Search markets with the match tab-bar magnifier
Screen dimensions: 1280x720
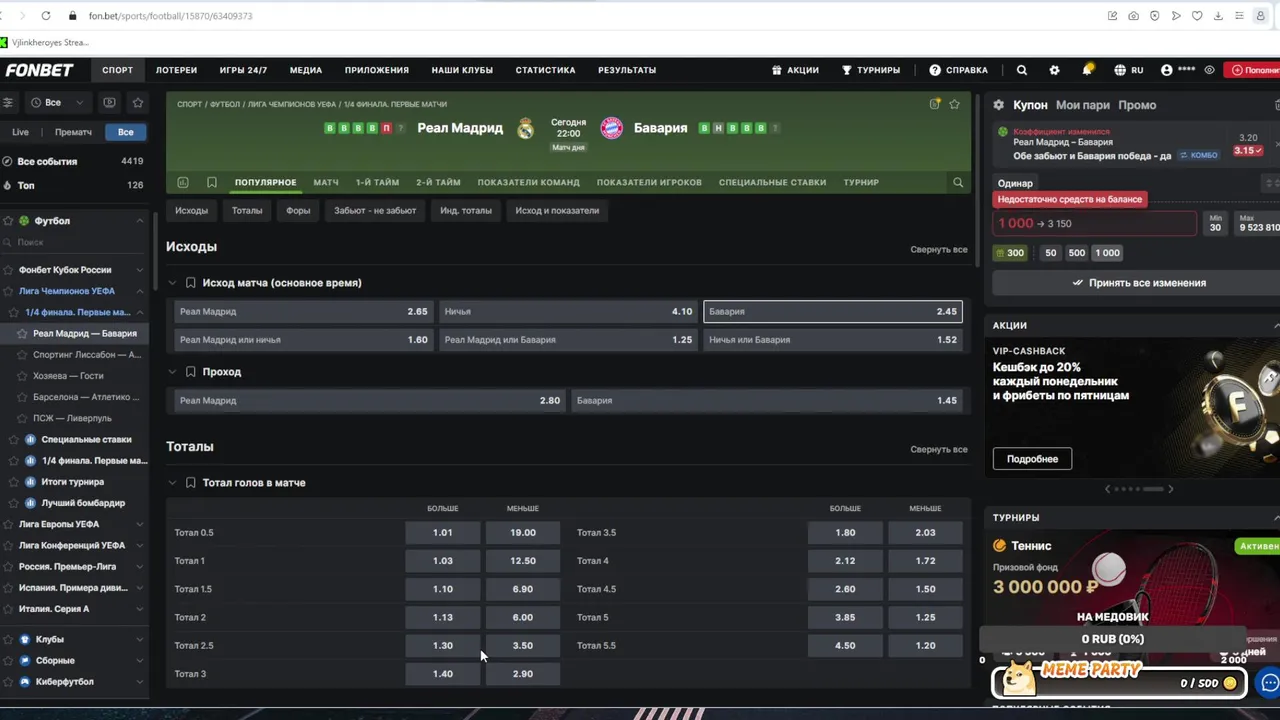click(958, 182)
